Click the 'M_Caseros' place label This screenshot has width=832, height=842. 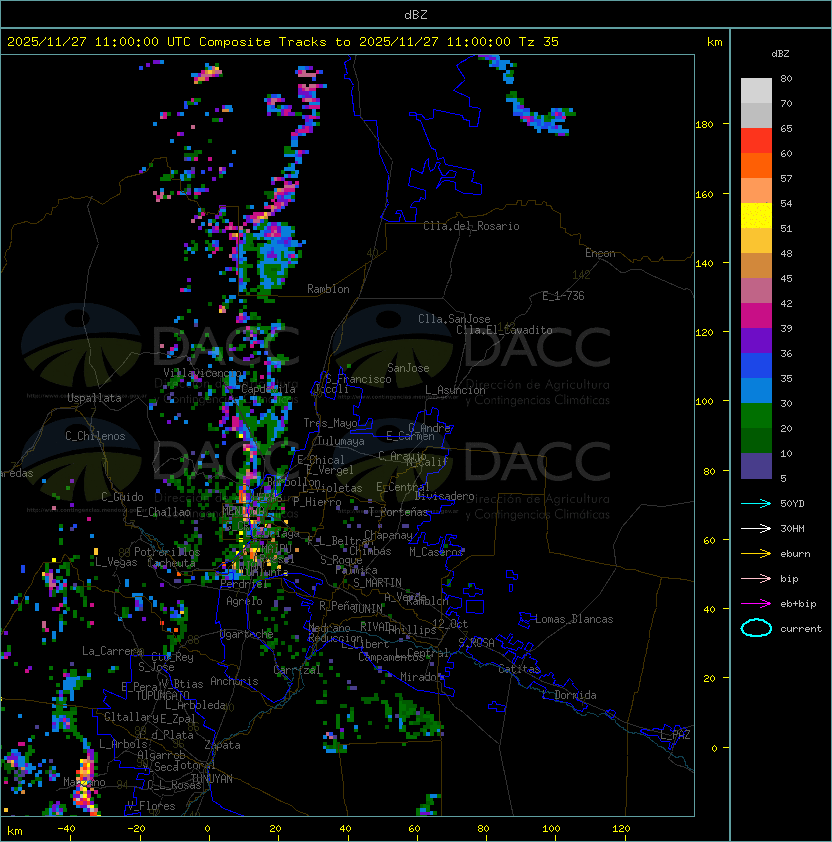[x=436, y=551]
